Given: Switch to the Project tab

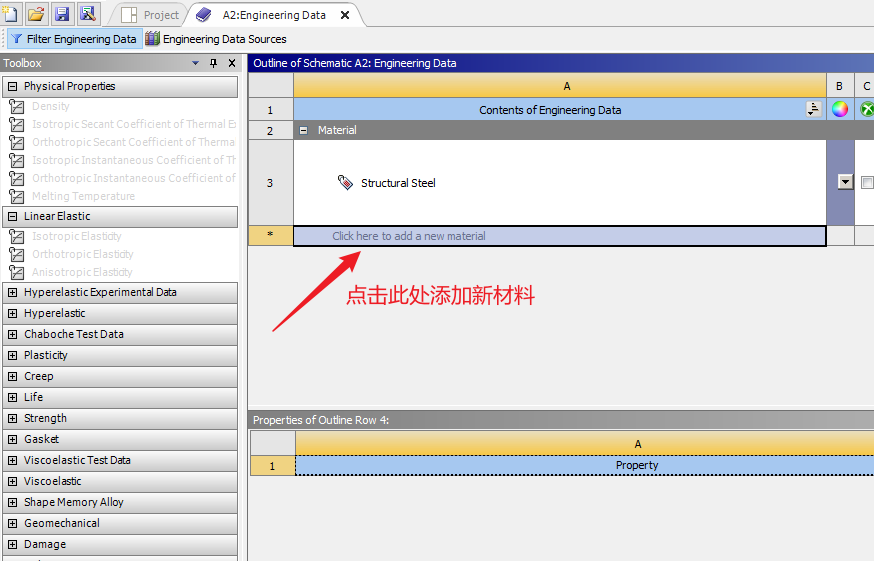Looking at the screenshot, I should tap(150, 15).
